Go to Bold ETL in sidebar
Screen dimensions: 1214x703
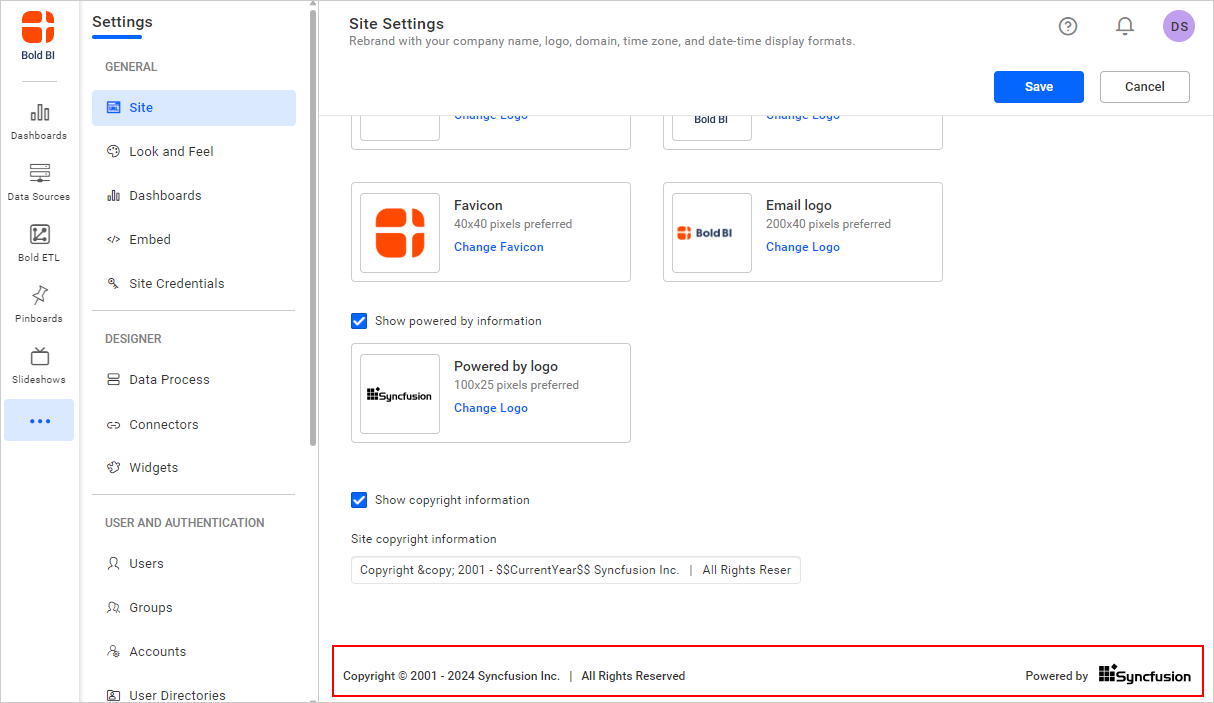click(x=39, y=242)
